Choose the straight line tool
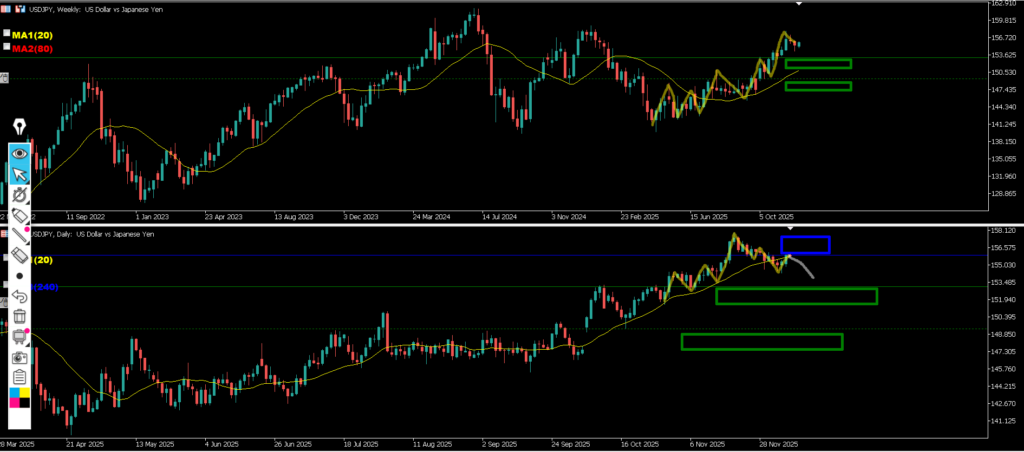The height and width of the screenshot is (452, 1024). point(19,238)
